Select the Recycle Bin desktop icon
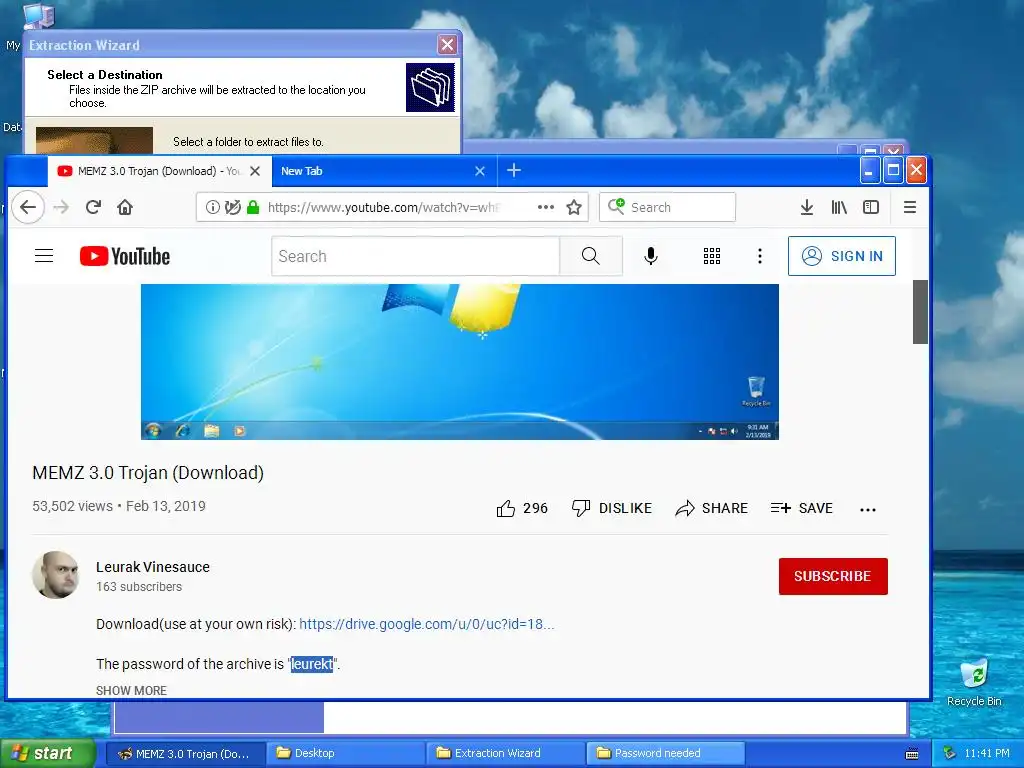This screenshot has height=768, width=1024. 974,683
